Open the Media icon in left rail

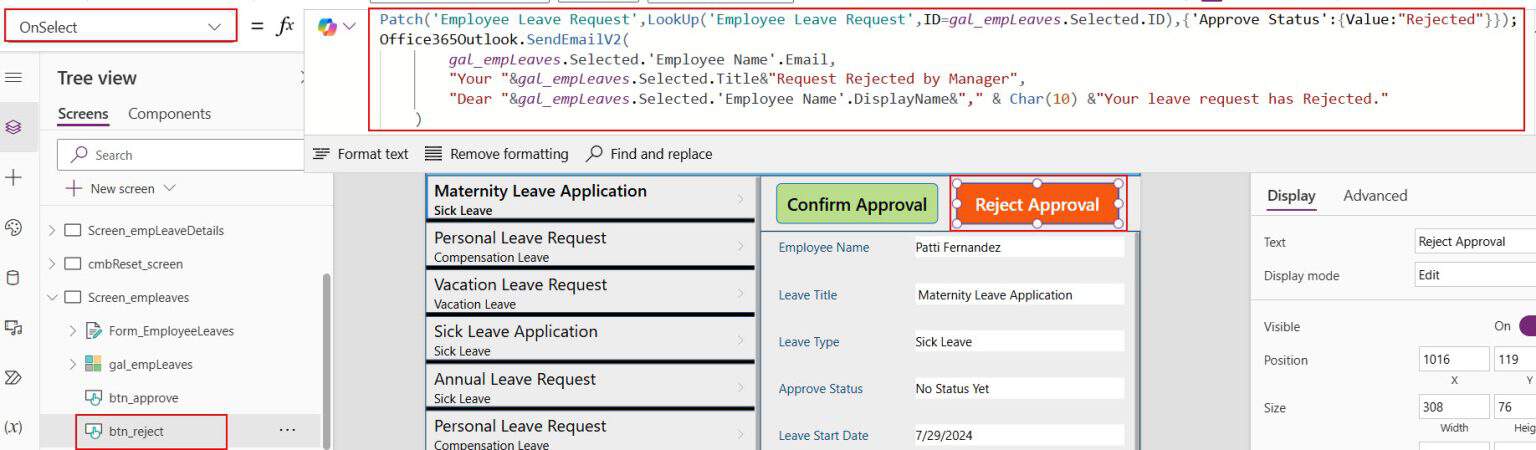click(14, 327)
